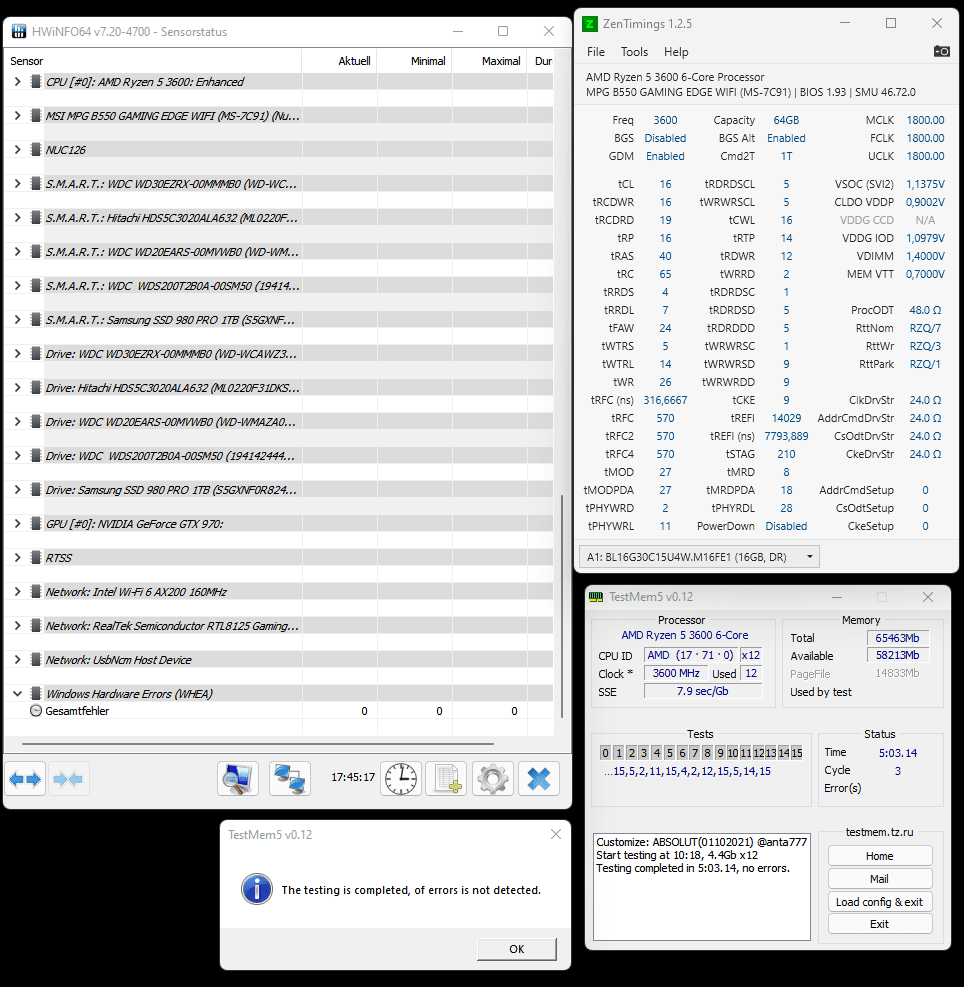Image resolution: width=964 pixels, height=987 pixels.
Task: Click OK in the TestMem5 completion dialog
Action: [516, 949]
